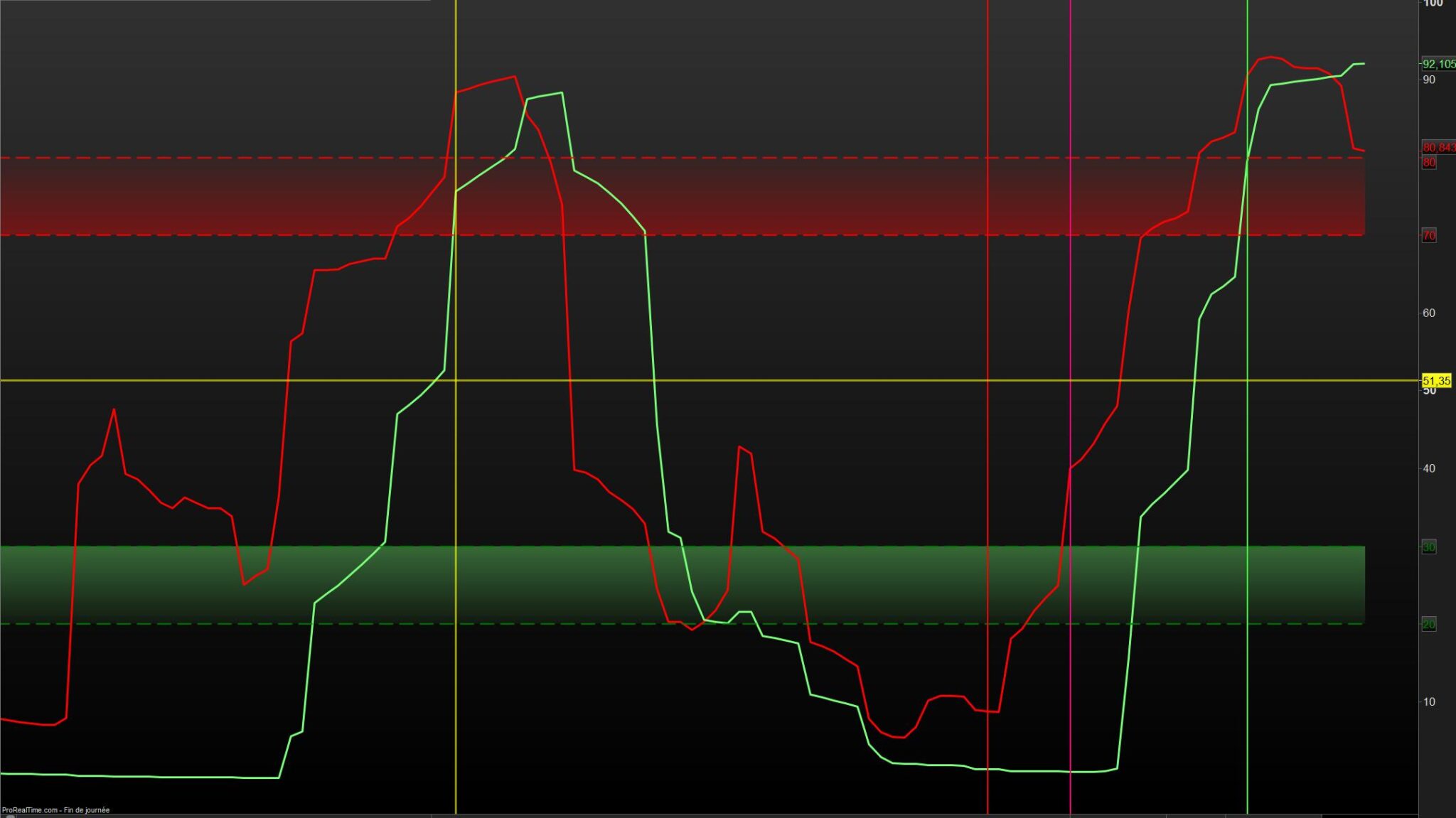Click the red 80 level label
1456x818 pixels.
1428,163
